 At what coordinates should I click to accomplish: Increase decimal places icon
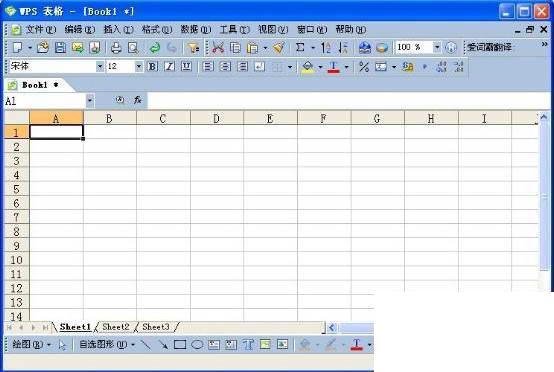coord(441,66)
